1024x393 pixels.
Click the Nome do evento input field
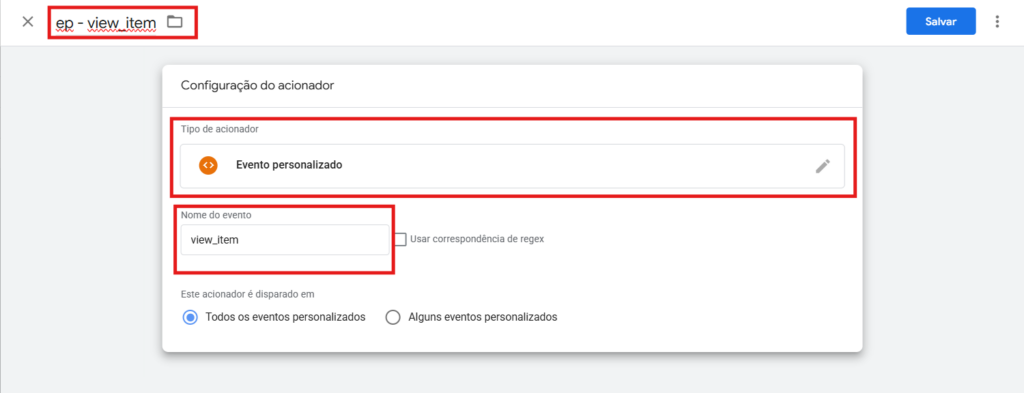coord(285,240)
